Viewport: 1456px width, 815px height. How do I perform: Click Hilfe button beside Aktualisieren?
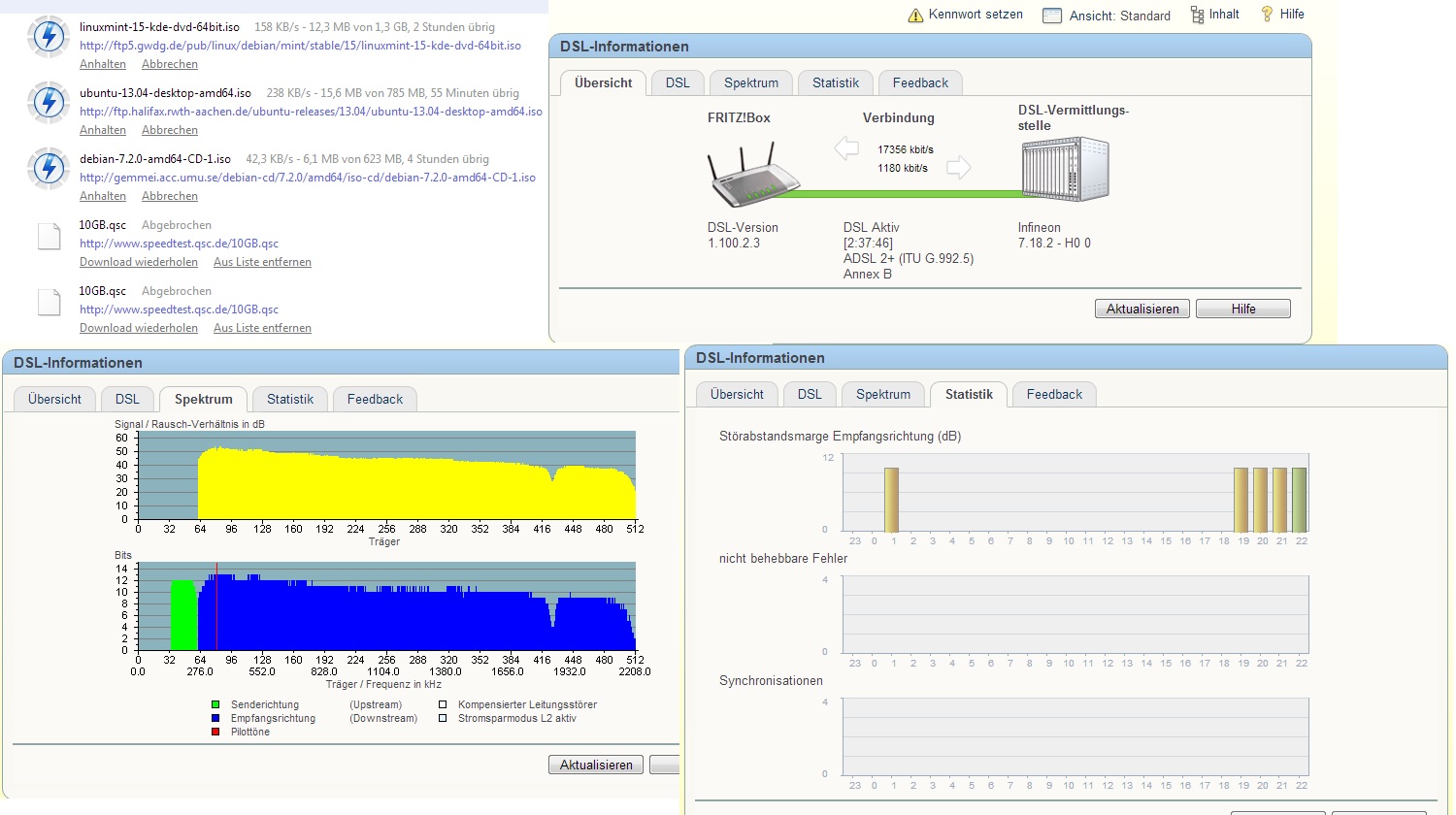click(x=1243, y=309)
